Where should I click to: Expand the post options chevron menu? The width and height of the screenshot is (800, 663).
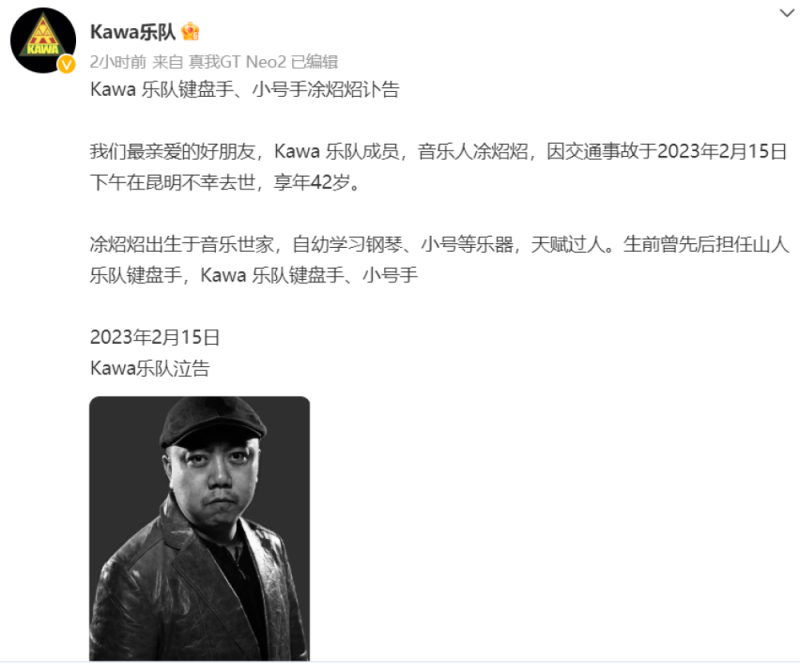[x=787, y=13]
